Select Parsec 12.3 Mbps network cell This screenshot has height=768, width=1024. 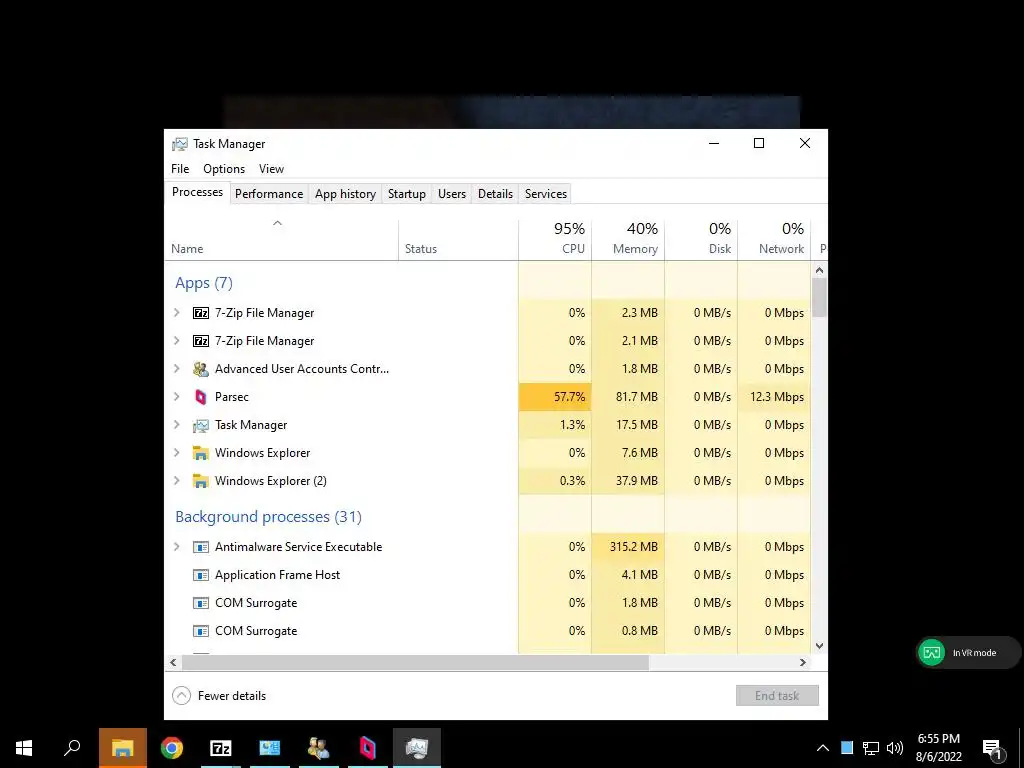tap(775, 397)
